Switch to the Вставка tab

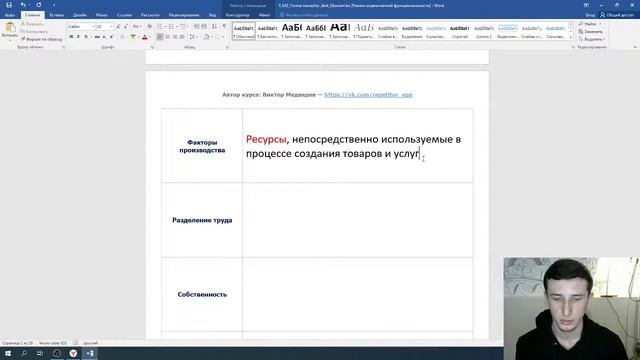point(56,15)
